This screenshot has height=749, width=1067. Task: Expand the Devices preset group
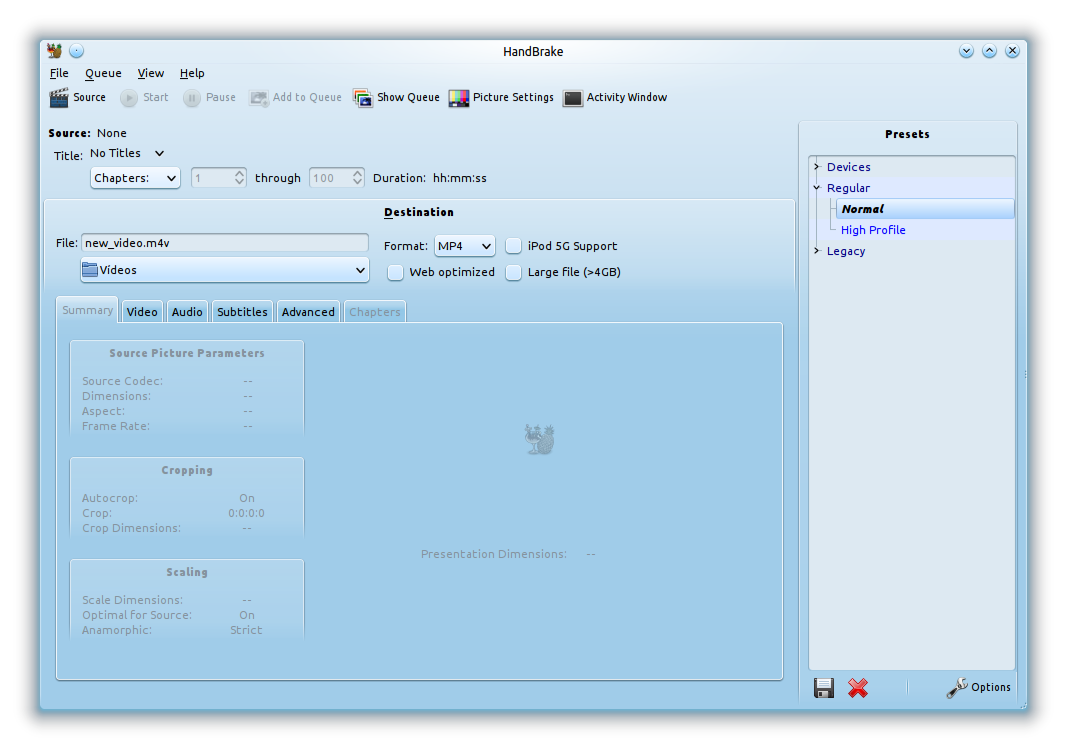(817, 167)
